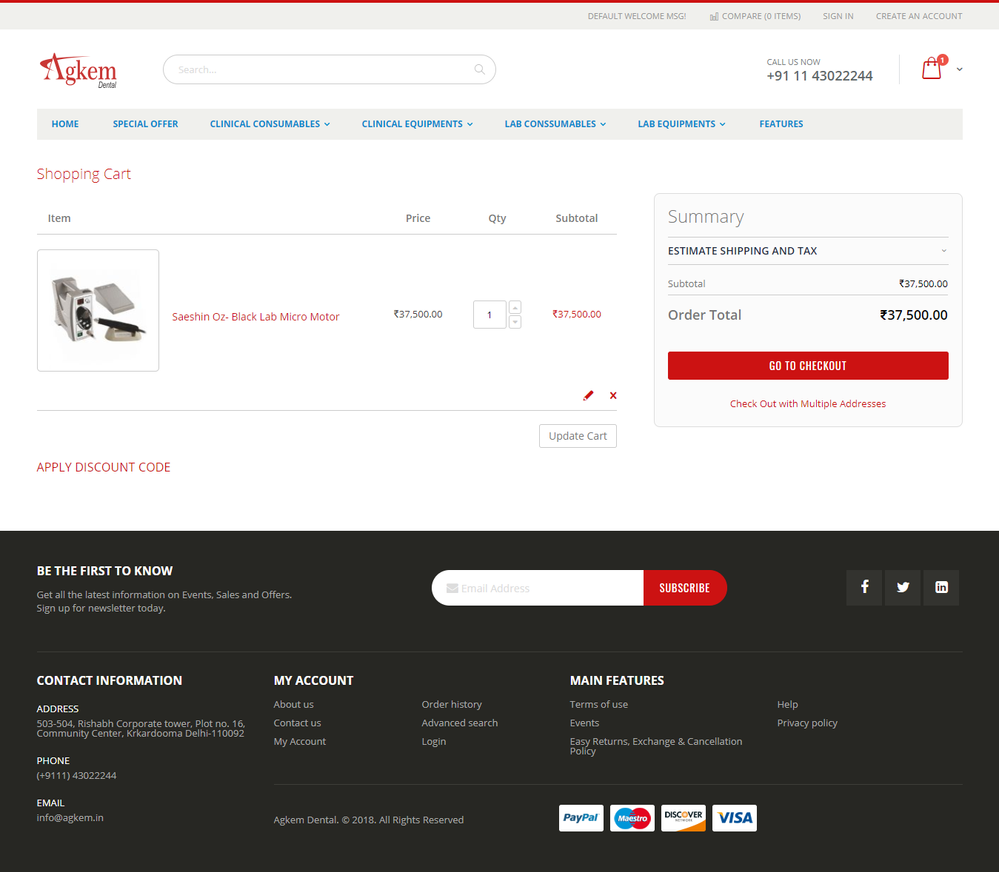This screenshot has width=999, height=872.
Task: Open the Clinical Consumables dropdown menu
Action: (269, 124)
